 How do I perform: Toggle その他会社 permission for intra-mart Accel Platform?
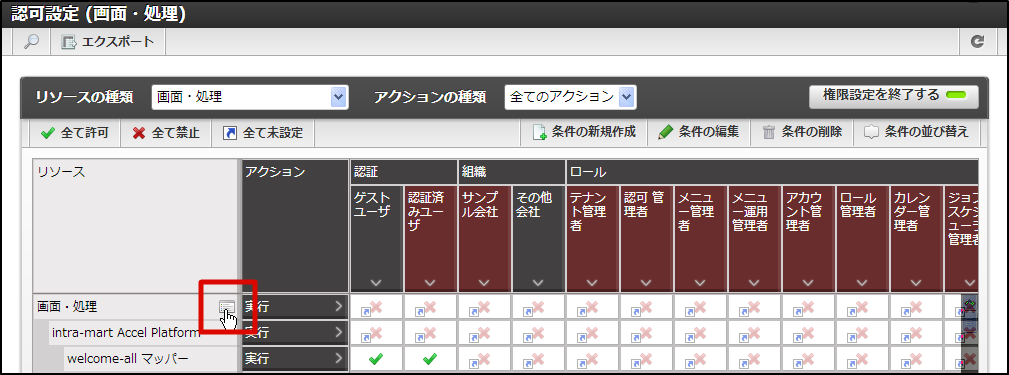(539, 333)
